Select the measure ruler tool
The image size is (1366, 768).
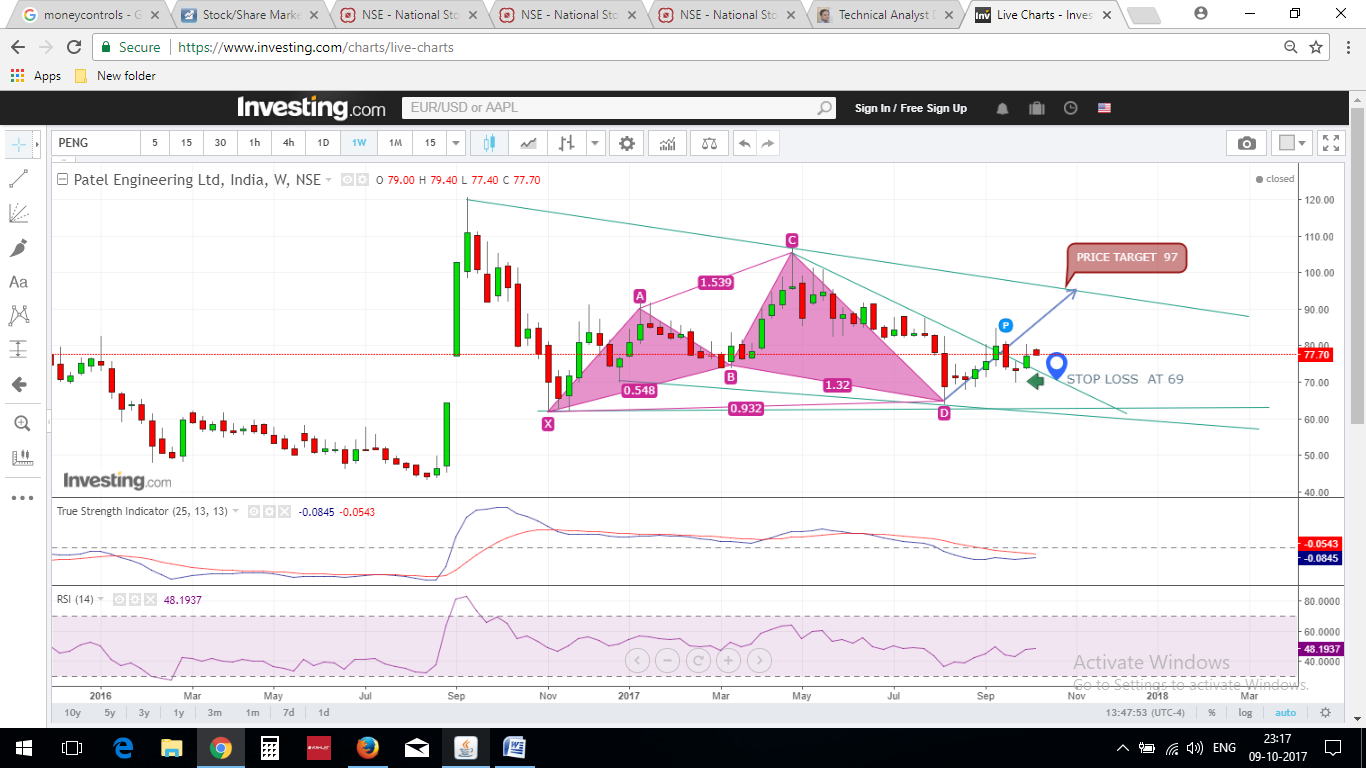pos(21,458)
